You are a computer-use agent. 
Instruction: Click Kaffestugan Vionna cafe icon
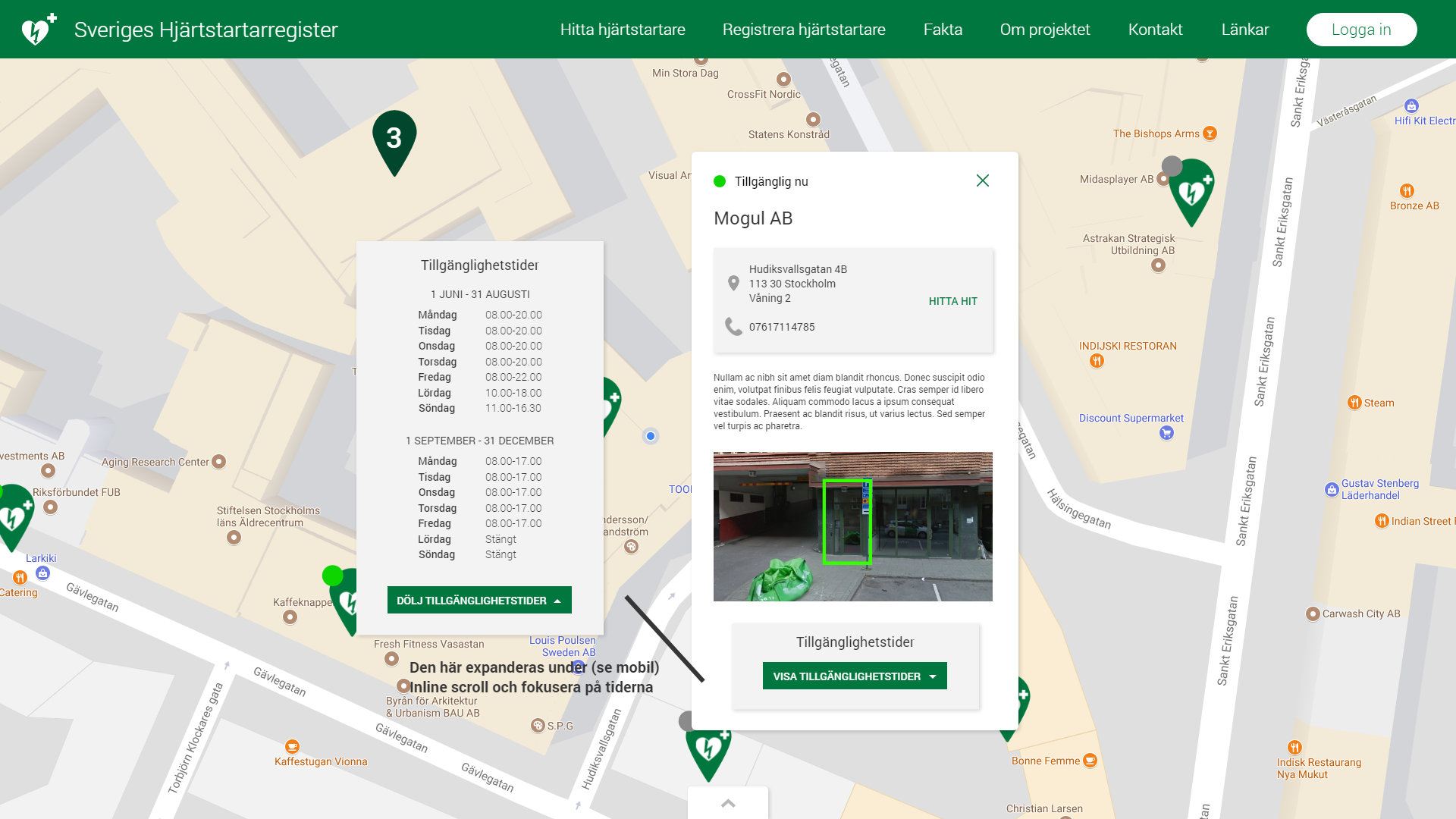click(x=292, y=747)
